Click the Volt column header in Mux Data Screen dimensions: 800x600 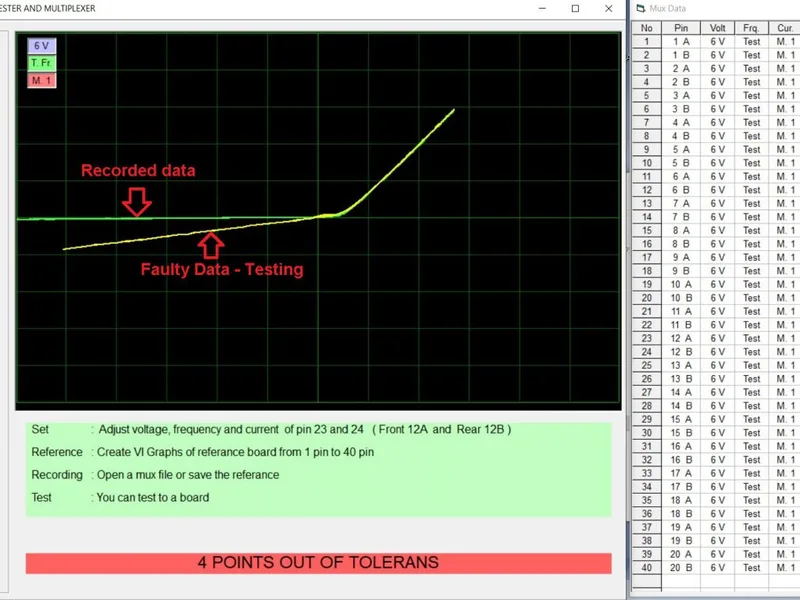(x=717, y=28)
